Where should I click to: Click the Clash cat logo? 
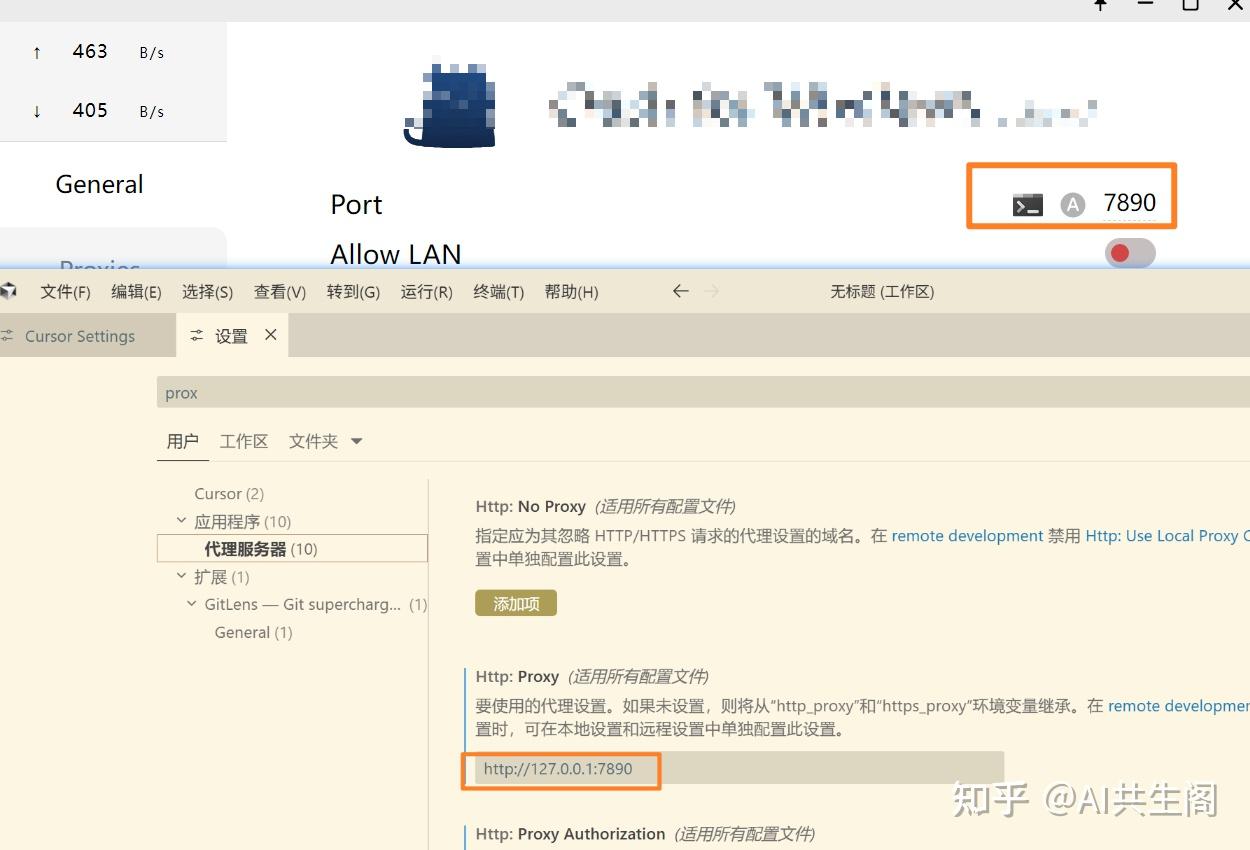[452, 105]
